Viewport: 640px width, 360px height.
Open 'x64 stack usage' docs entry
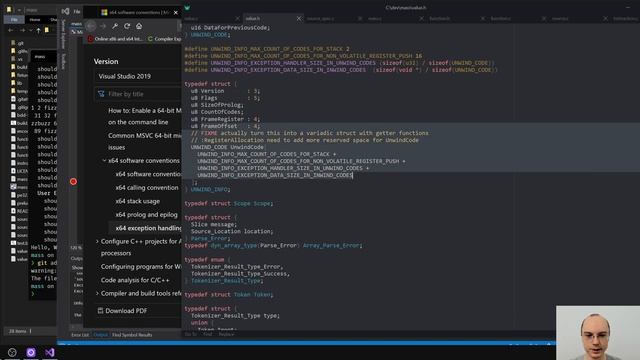coord(138,201)
